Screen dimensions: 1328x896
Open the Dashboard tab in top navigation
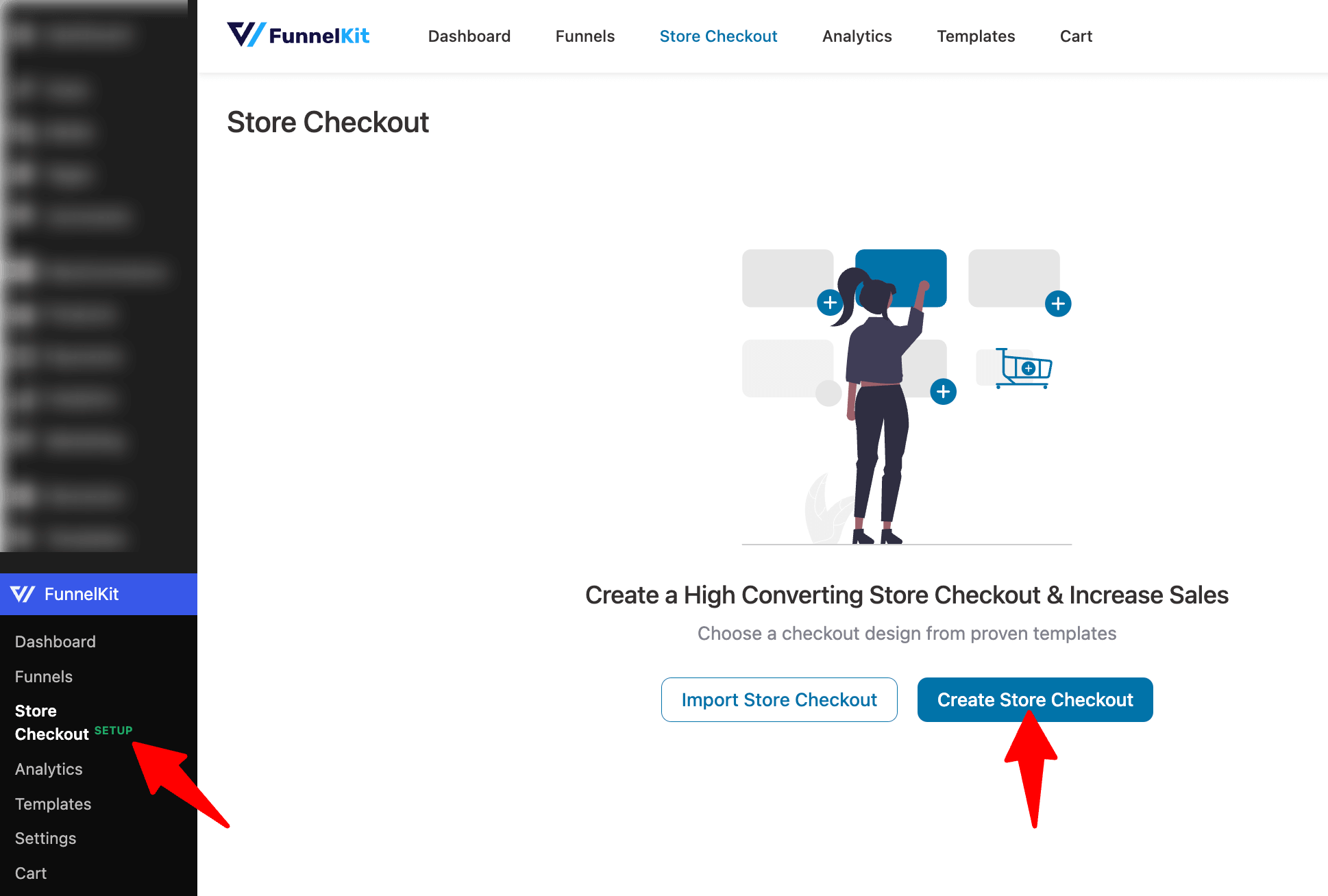(x=469, y=36)
